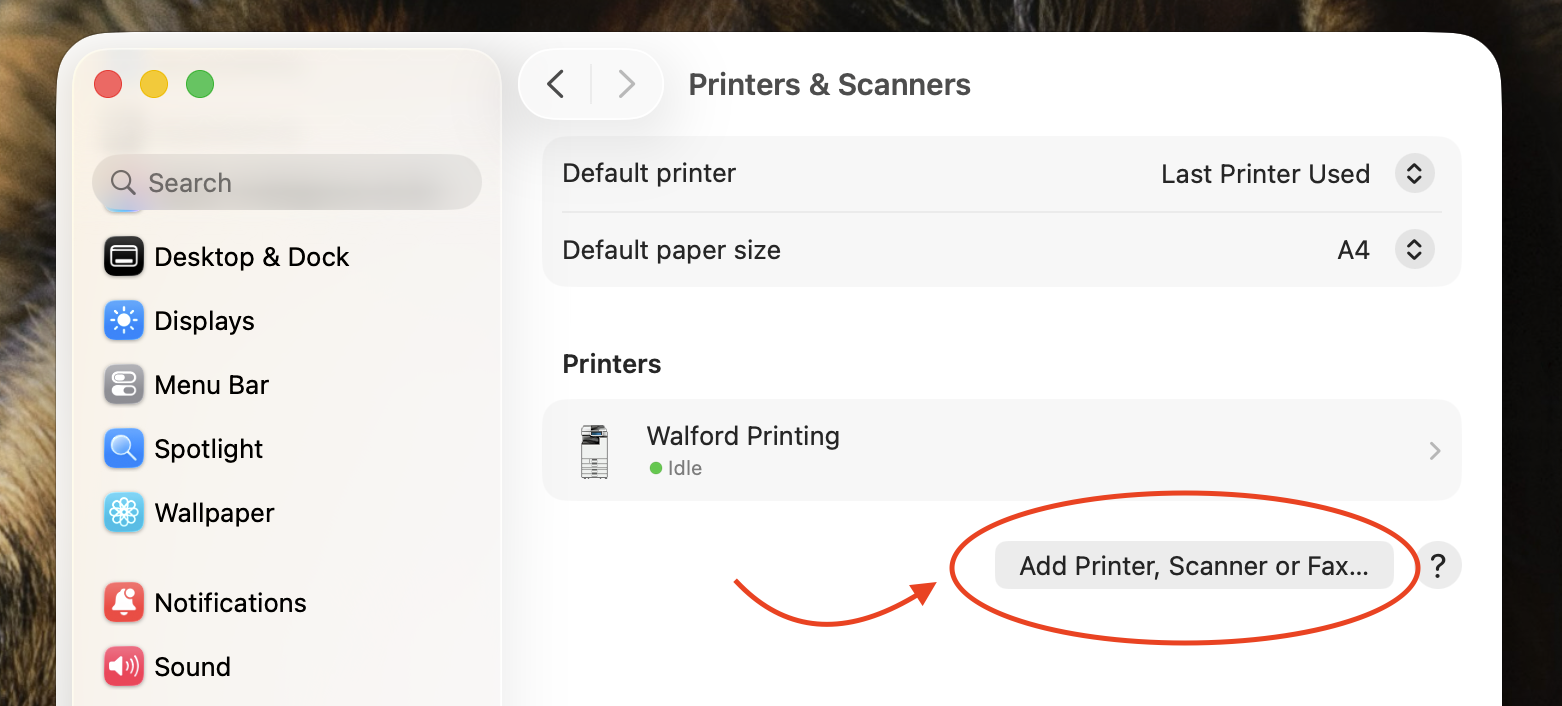Open Desktop & Dock settings icon
The width and height of the screenshot is (1562, 706).
(124, 257)
